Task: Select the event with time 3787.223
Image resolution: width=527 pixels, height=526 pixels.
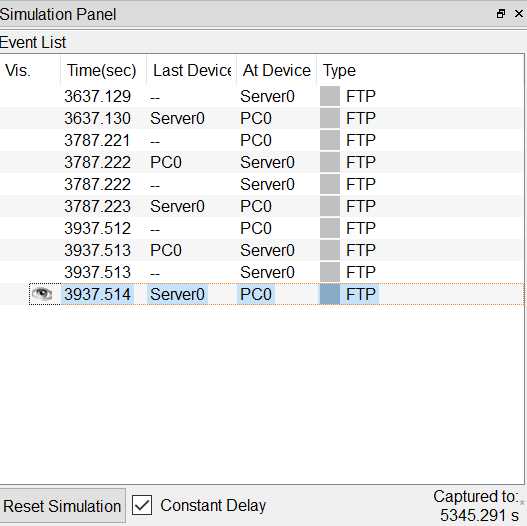Action: click(261, 206)
